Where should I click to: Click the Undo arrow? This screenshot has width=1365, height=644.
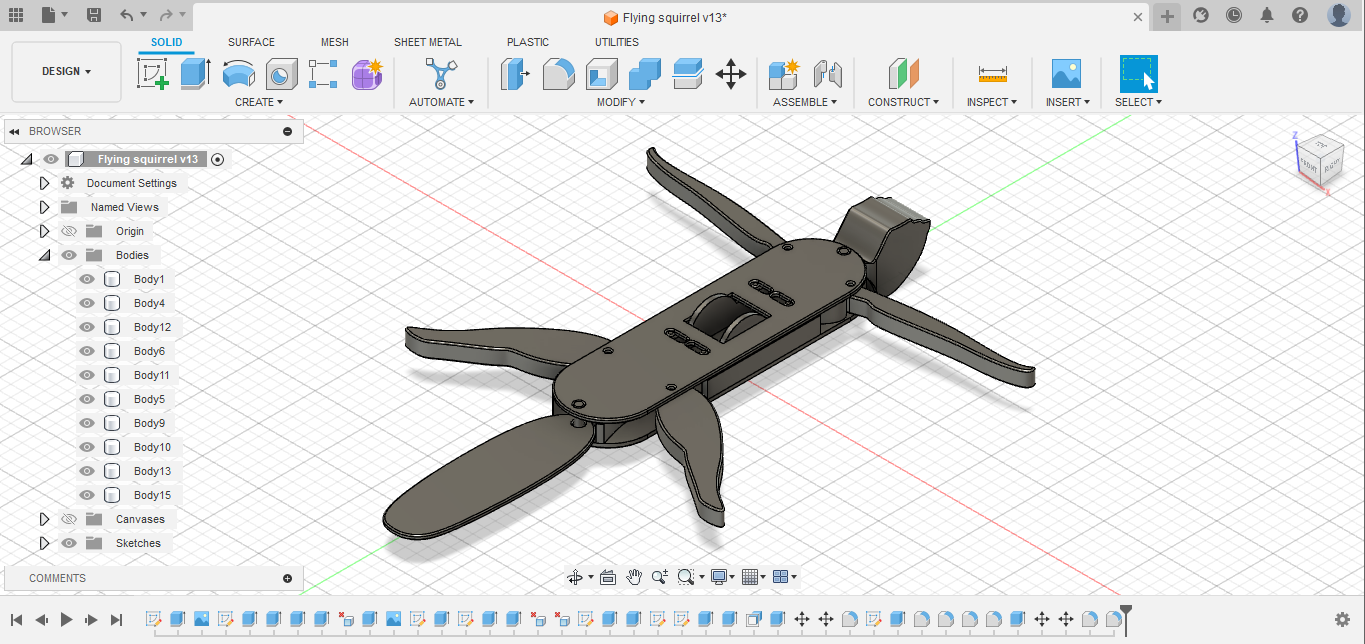coord(126,15)
